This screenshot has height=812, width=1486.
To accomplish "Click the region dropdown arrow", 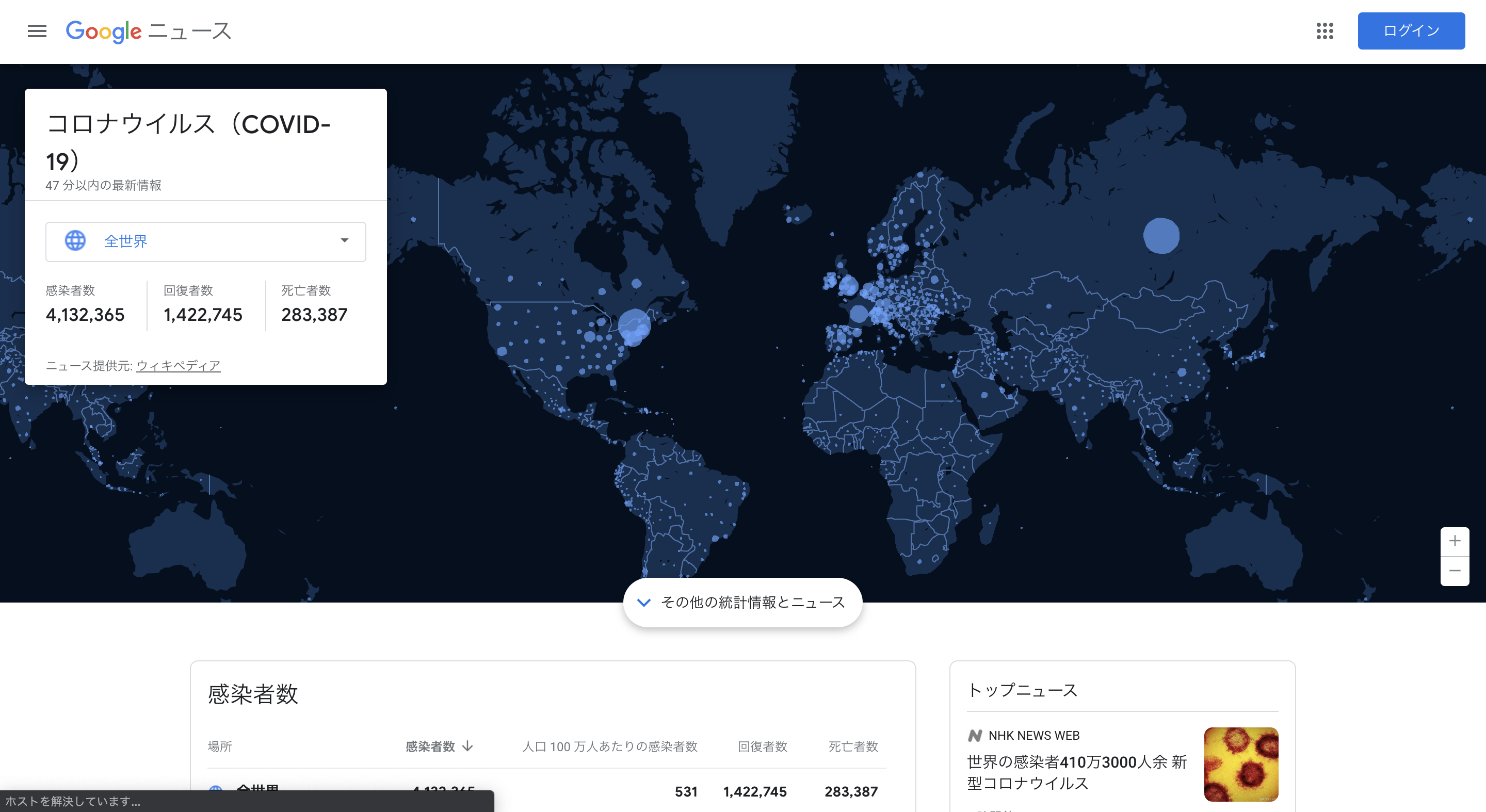I will pyautogui.click(x=344, y=240).
